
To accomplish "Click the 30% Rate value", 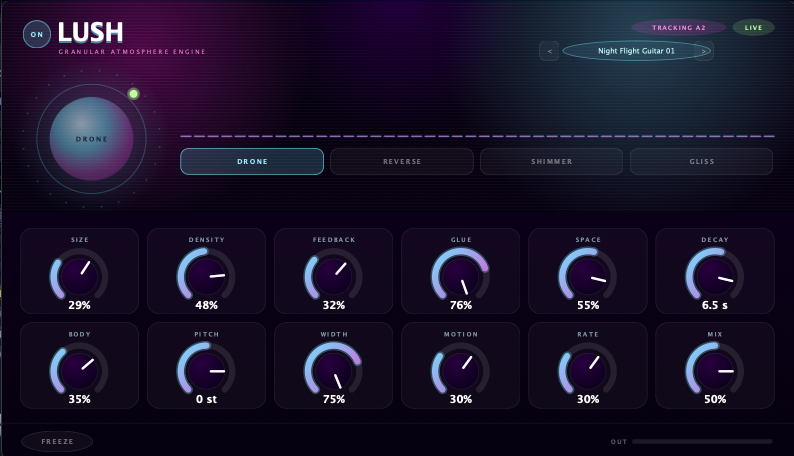I will (x=588, y=399).
